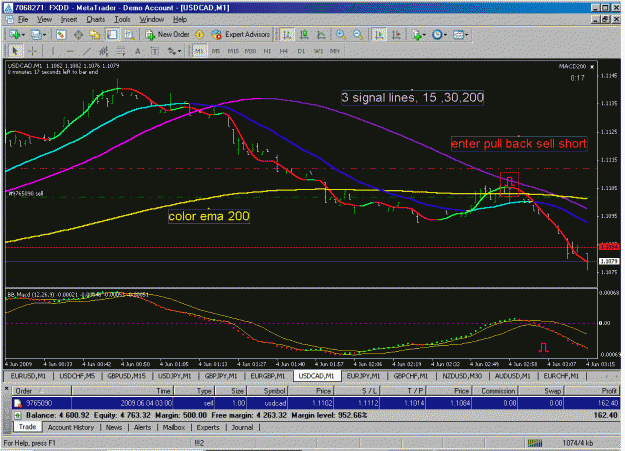Expand the Templates dropdown arrow
This screenshot has width=625, height=451.
[466, 35]
